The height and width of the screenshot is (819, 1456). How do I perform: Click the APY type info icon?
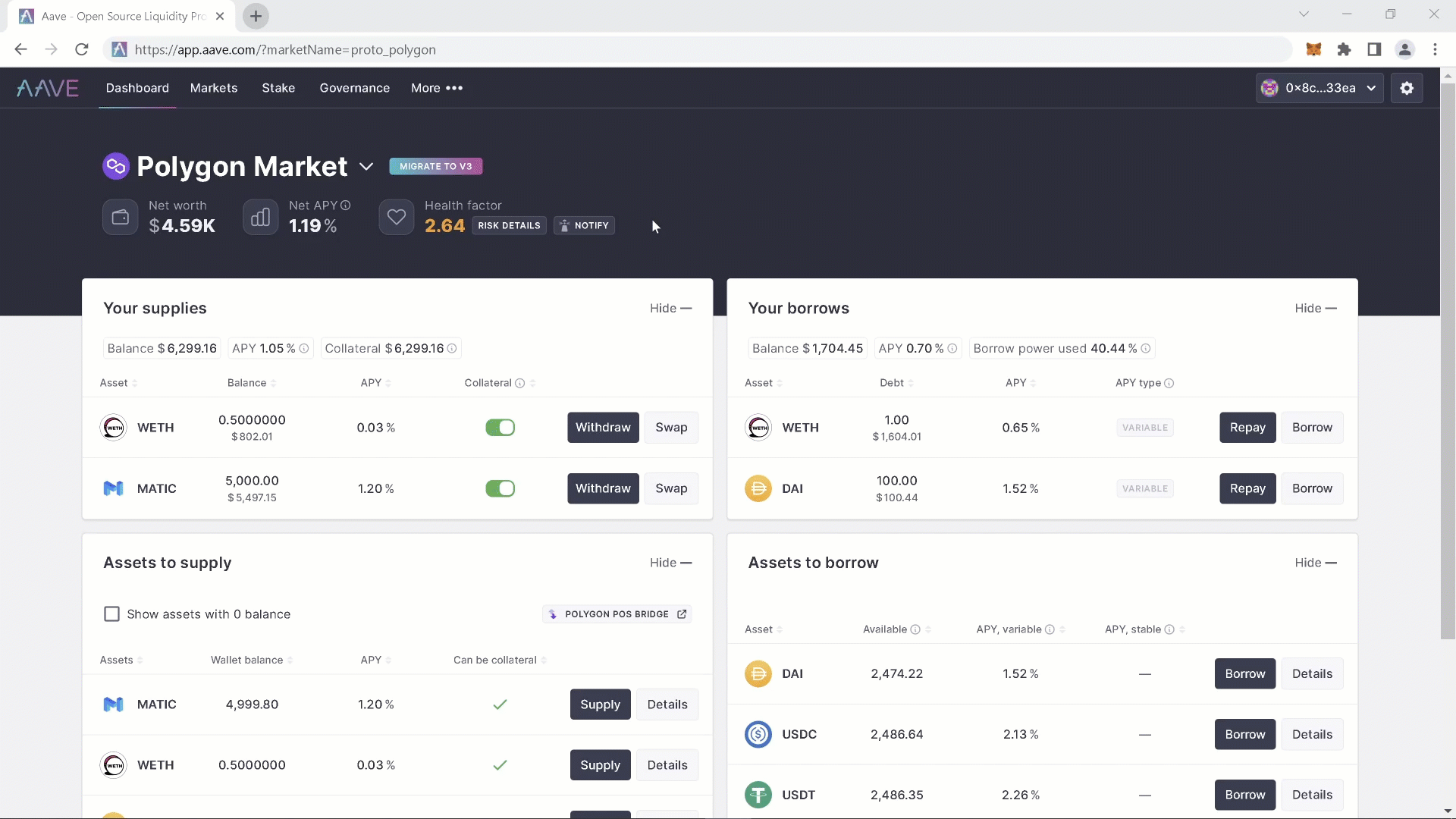pyautogui.click(x=1169, y=383)
